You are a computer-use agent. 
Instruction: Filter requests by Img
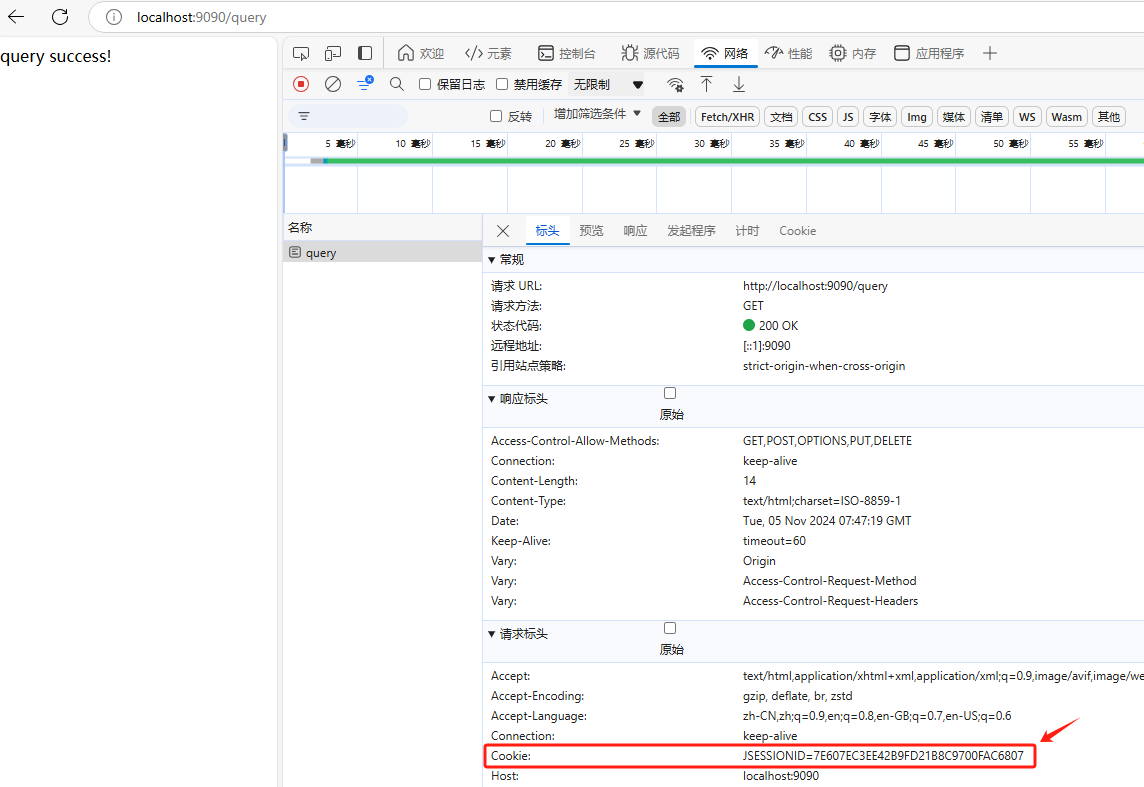917,117
